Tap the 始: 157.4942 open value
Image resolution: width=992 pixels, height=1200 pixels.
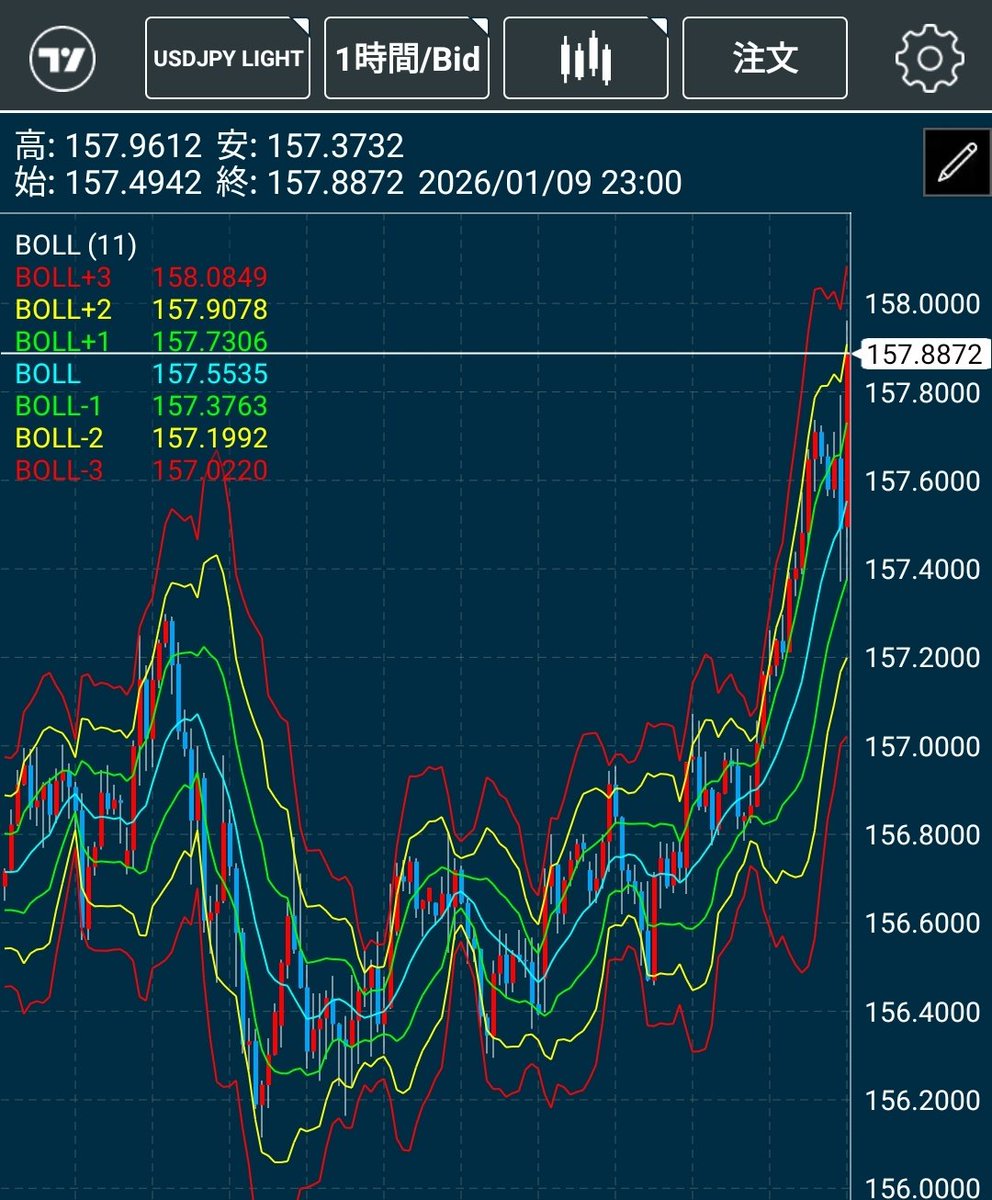pos(108,183)
